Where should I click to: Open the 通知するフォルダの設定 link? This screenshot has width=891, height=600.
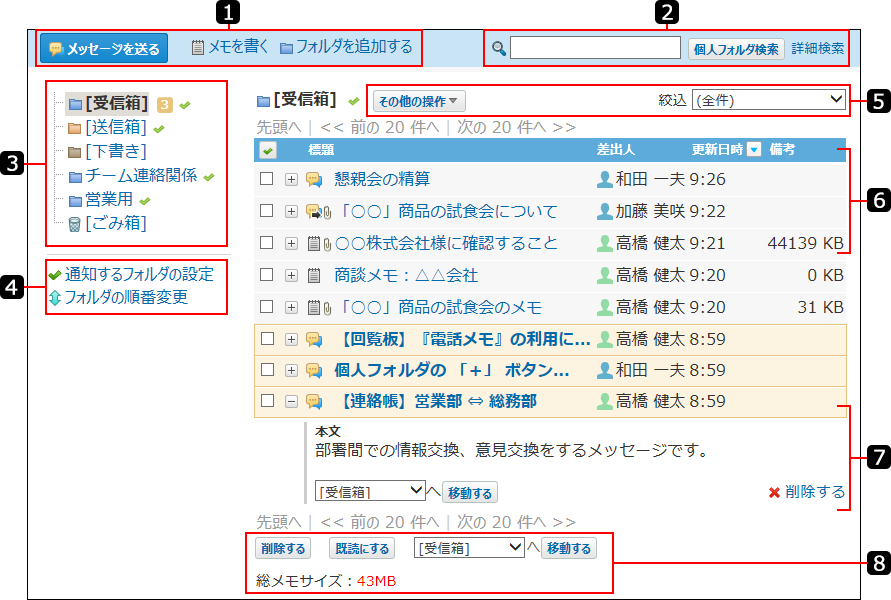[x=139, y=275]
